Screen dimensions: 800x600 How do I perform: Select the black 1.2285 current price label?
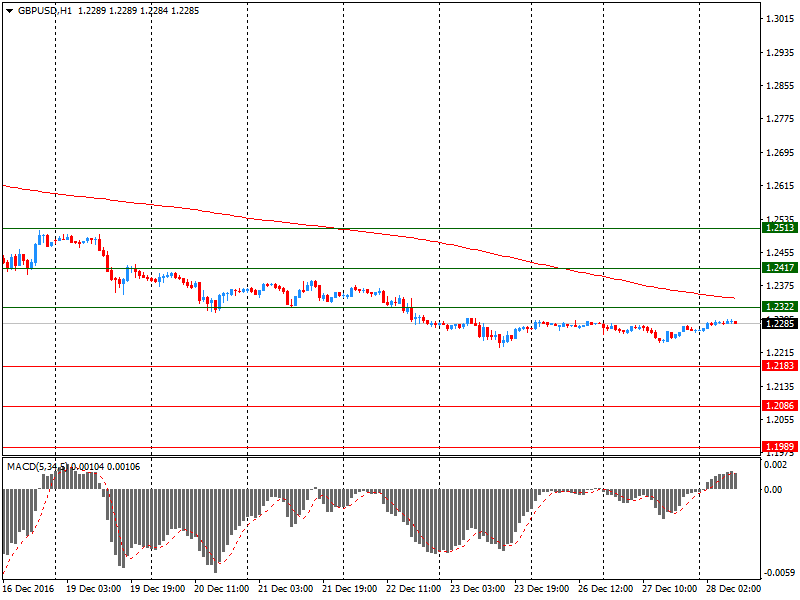(779, 323)
